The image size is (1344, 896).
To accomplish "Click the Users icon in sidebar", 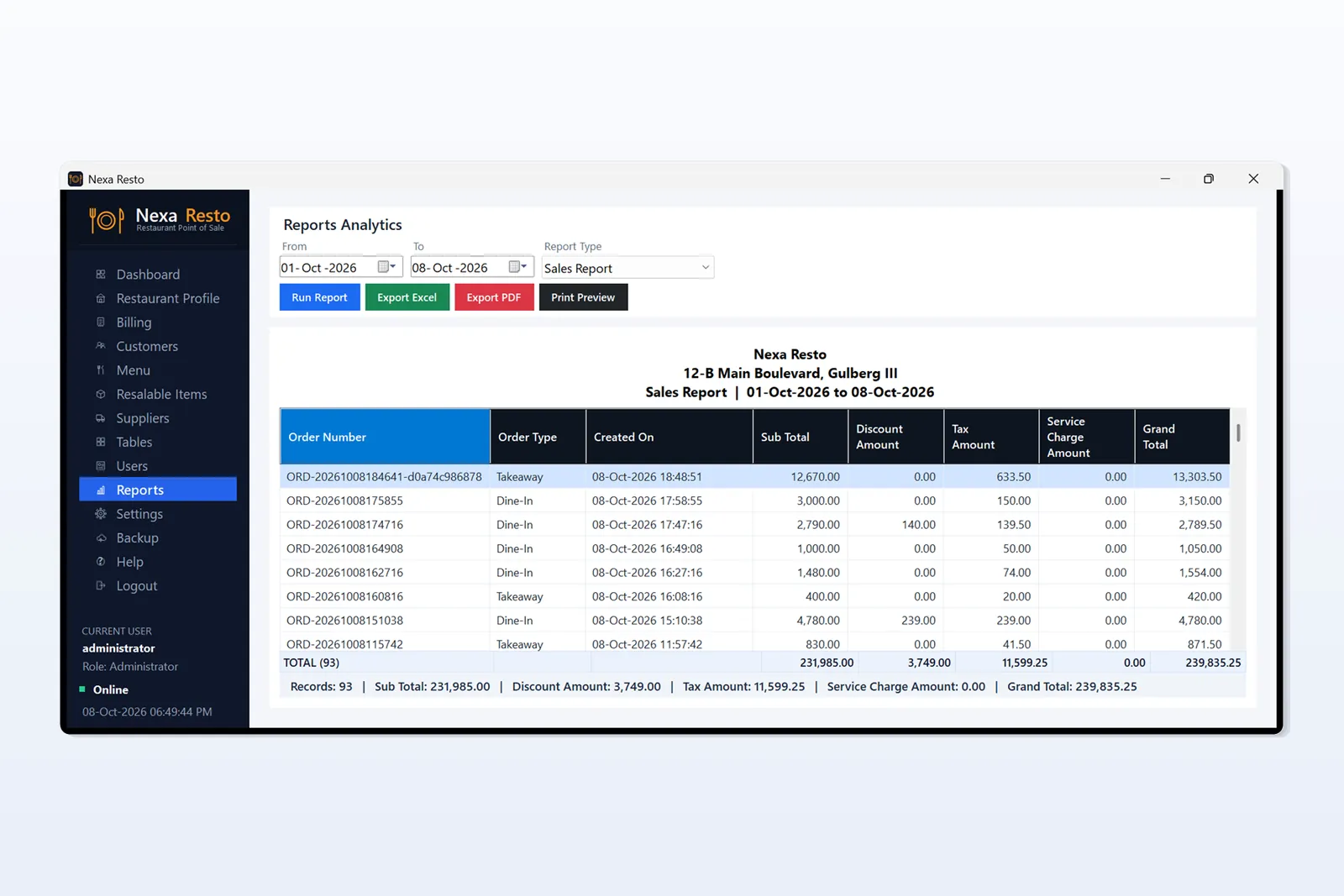I will point(101,466).
